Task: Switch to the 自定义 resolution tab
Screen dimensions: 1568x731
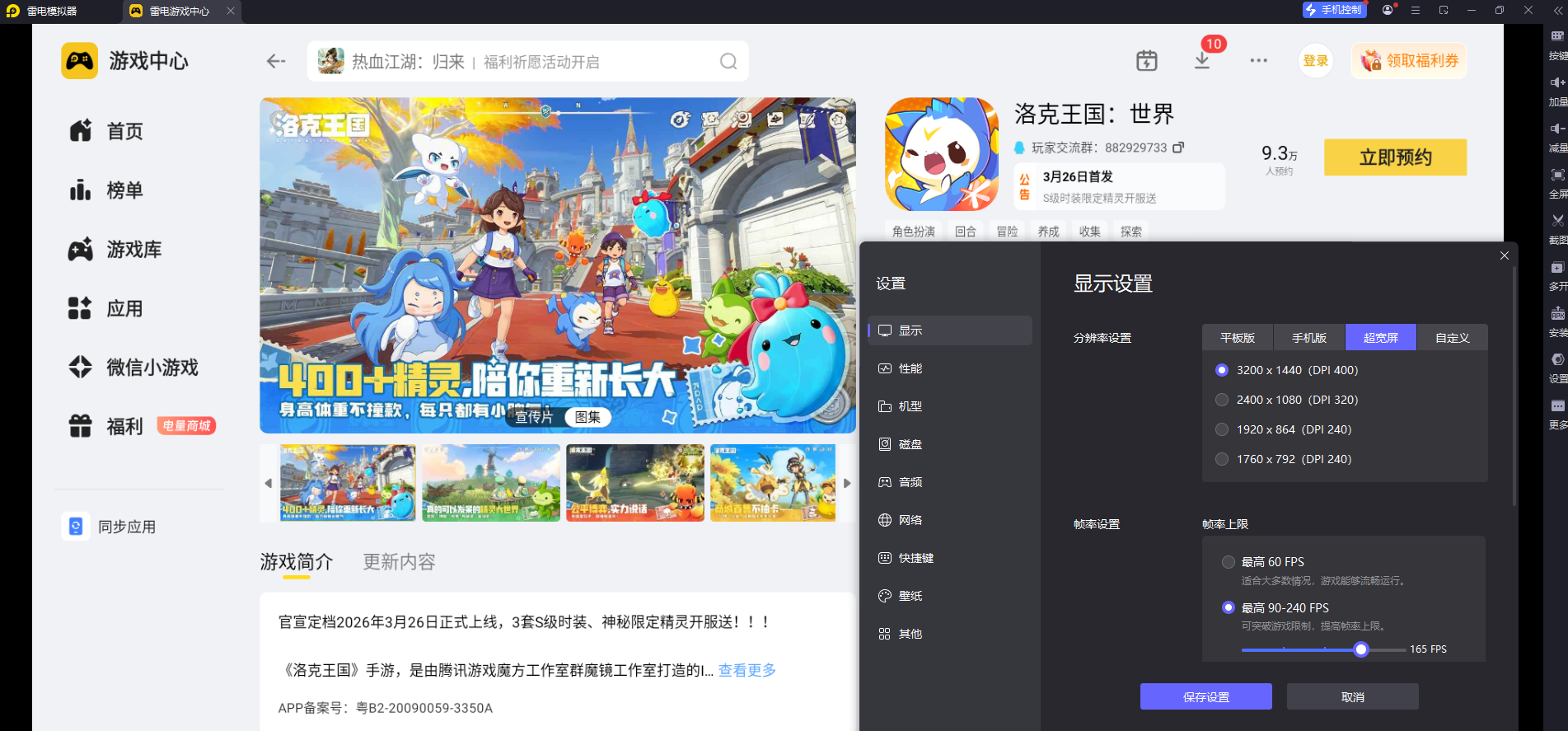Action: 1453,338
